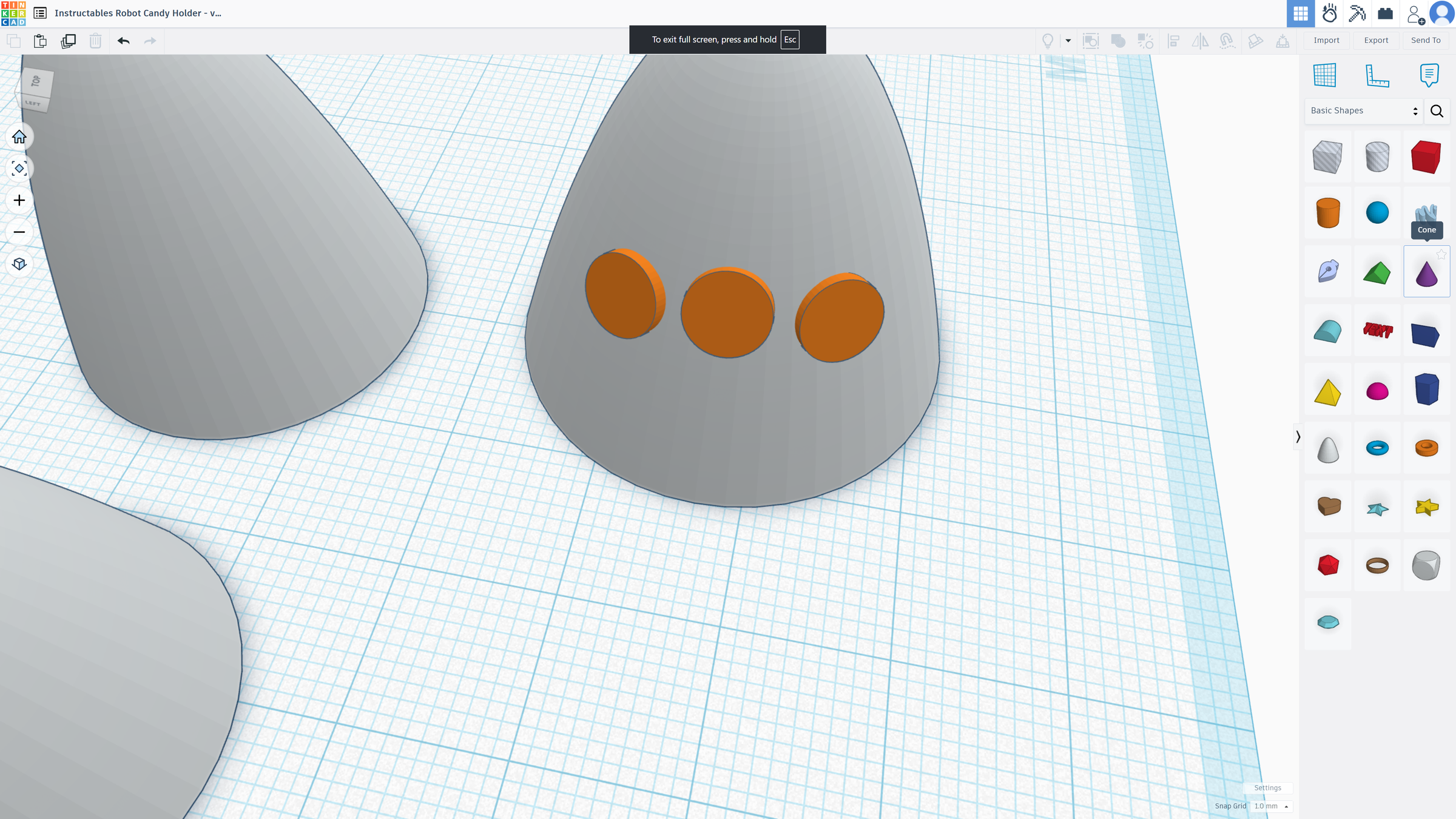Select the Cylinder hole shape
This screenshot has height=819, width=1456.
1377,157
